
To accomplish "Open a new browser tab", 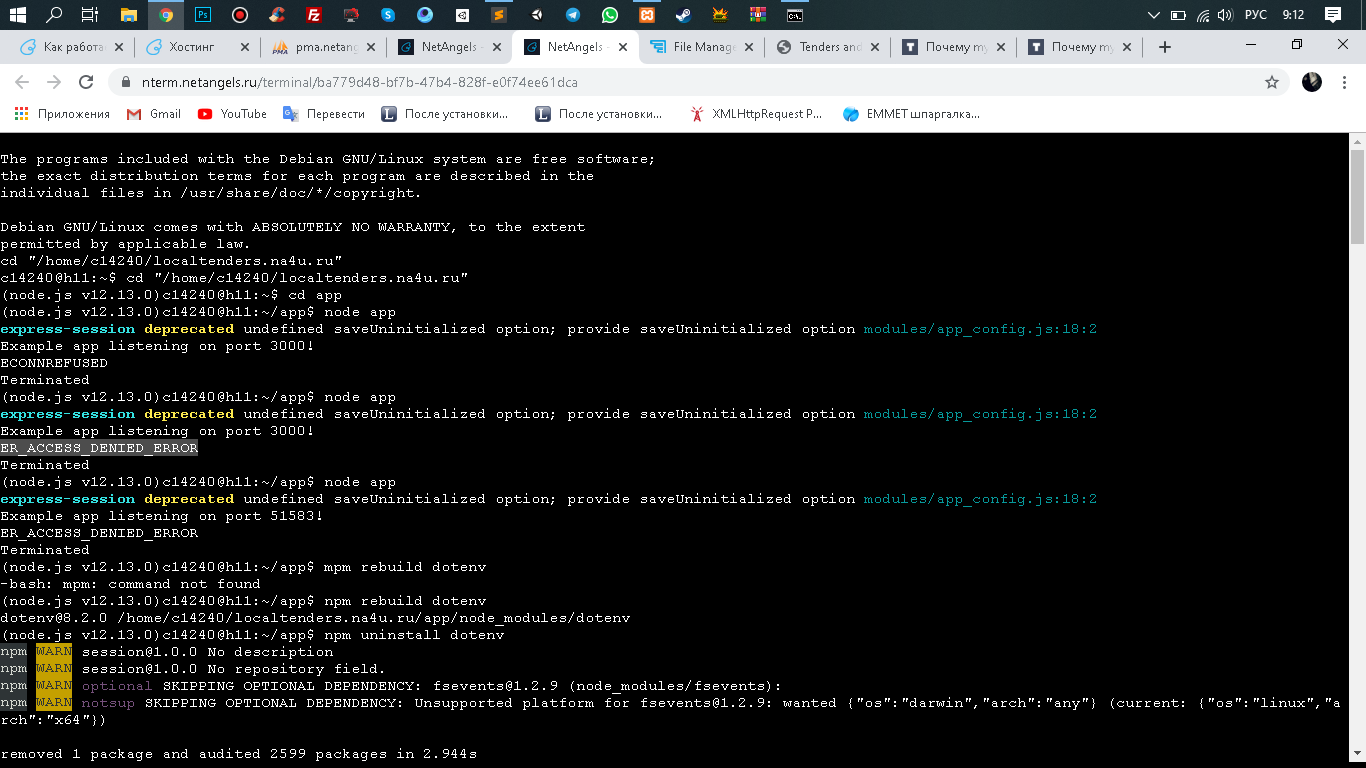I will [1164, 47].
